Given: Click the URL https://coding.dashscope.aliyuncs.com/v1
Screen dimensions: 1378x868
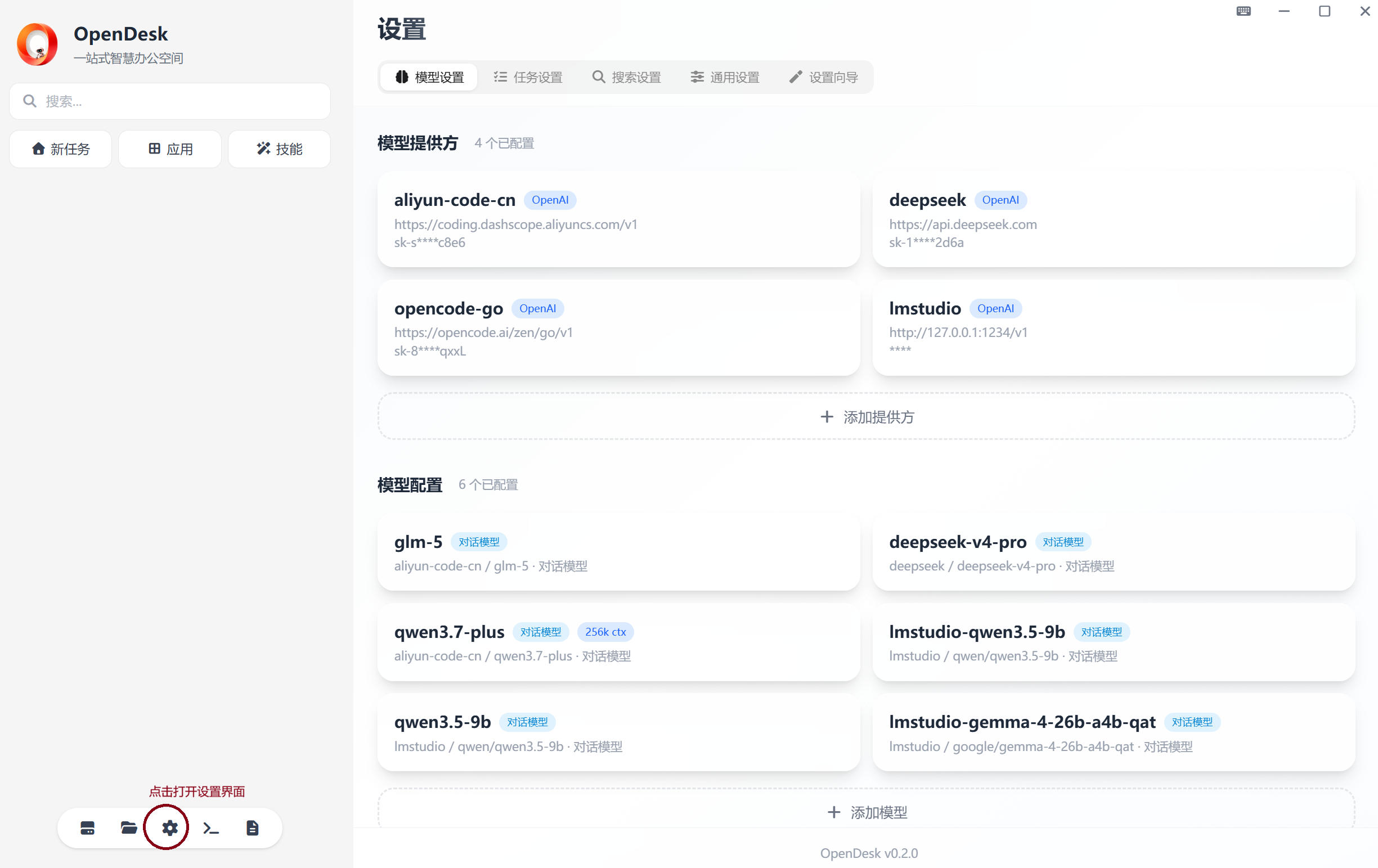Looking at the screenshot, I should pos(515,224).
